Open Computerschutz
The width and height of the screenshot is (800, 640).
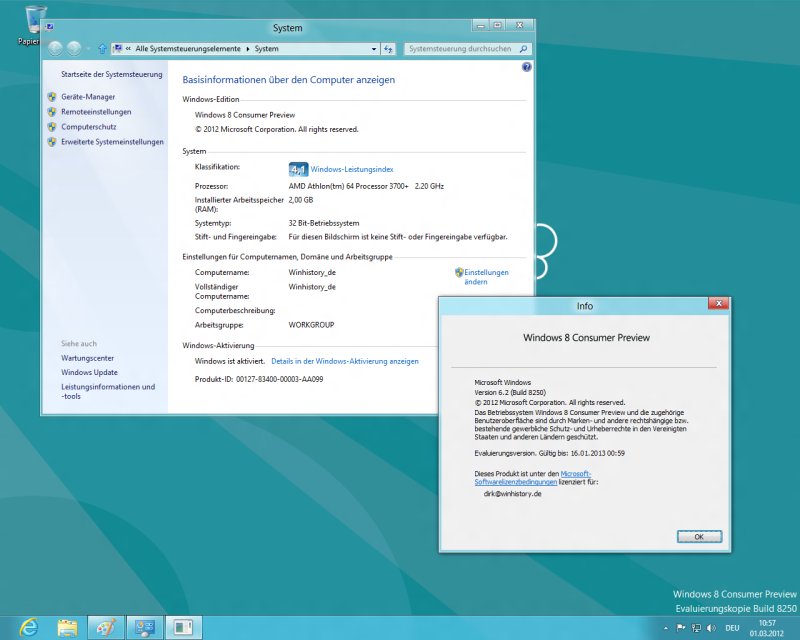pyautogui.click(x=88, y=127)
